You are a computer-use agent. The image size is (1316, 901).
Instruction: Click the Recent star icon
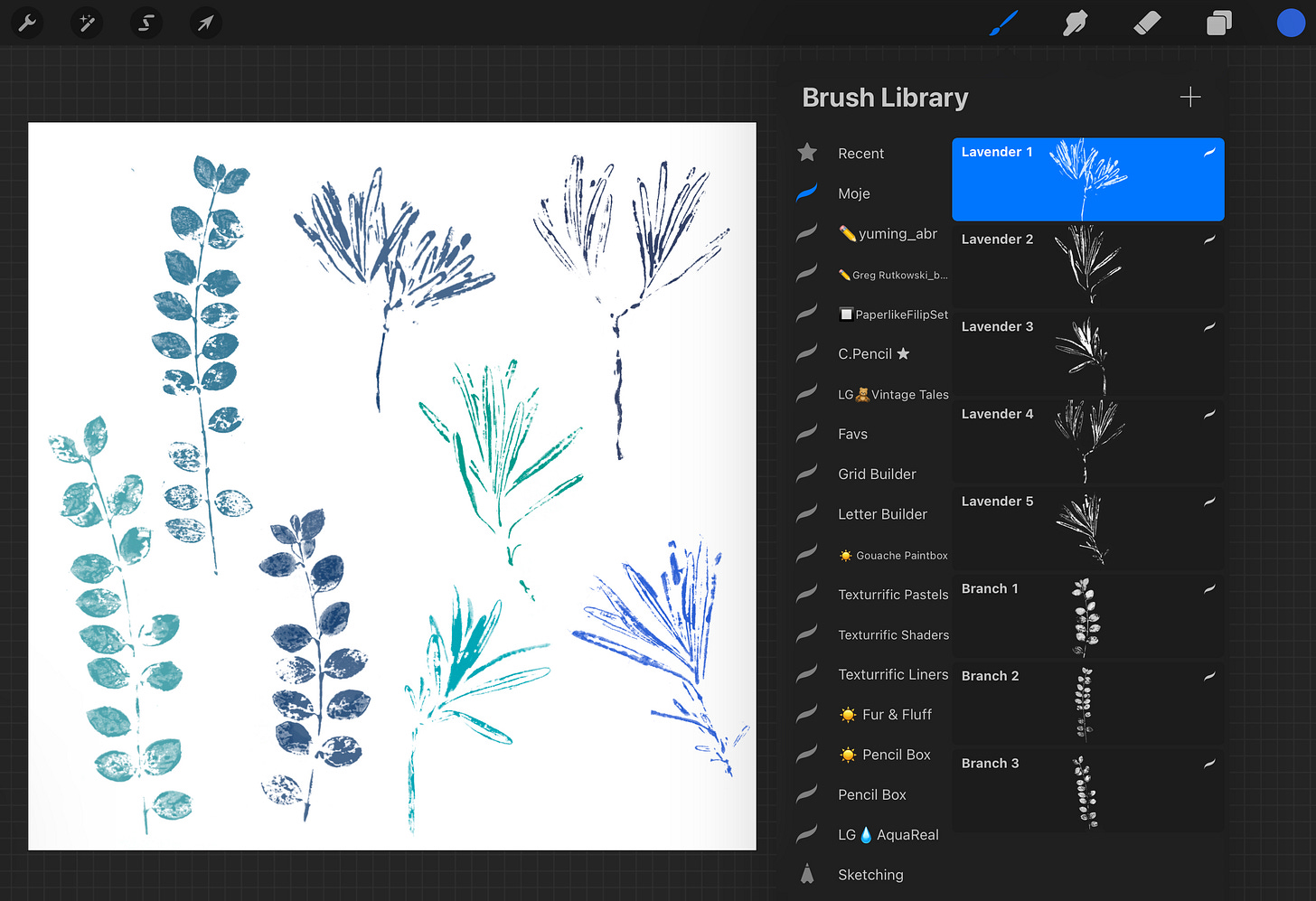[x=807, y=153]
